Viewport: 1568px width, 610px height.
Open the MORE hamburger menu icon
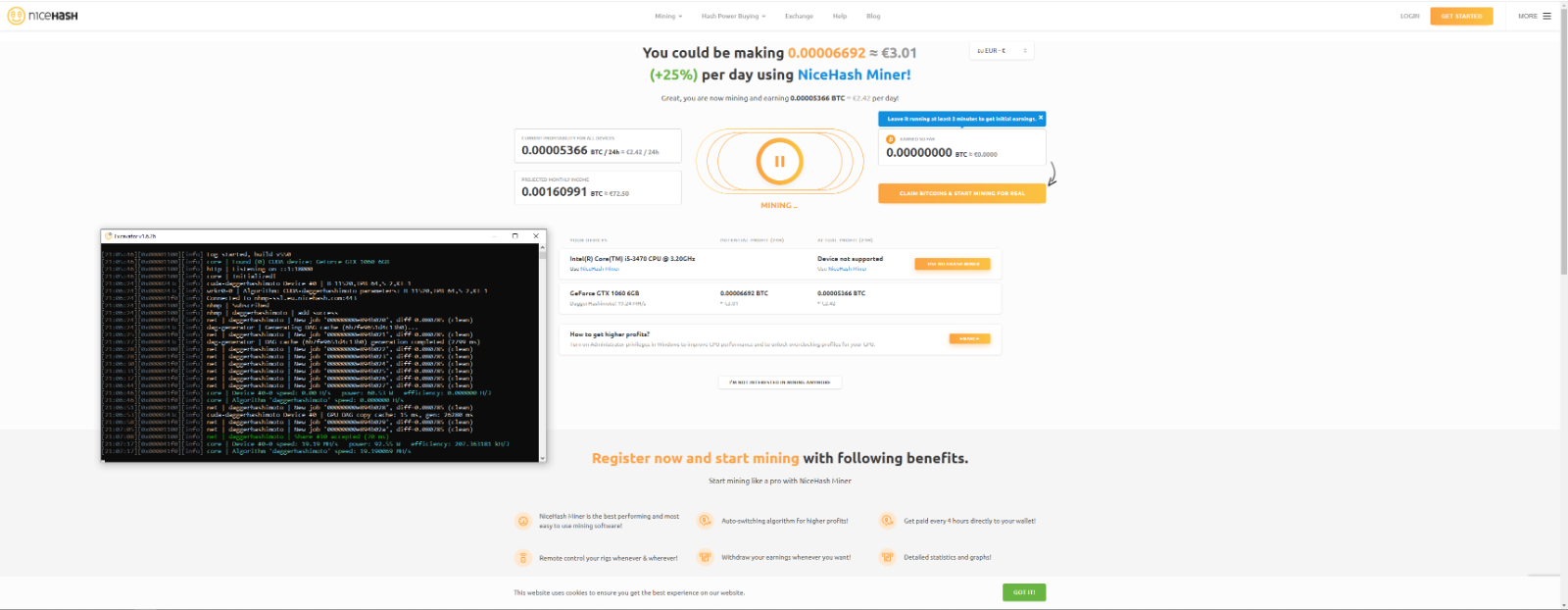[1546, 16]
